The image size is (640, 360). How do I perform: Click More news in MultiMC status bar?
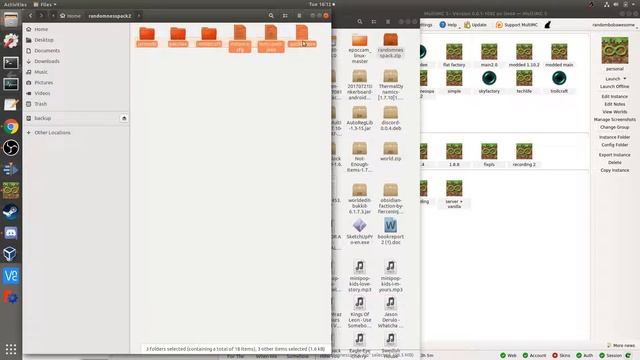(621, 345)
